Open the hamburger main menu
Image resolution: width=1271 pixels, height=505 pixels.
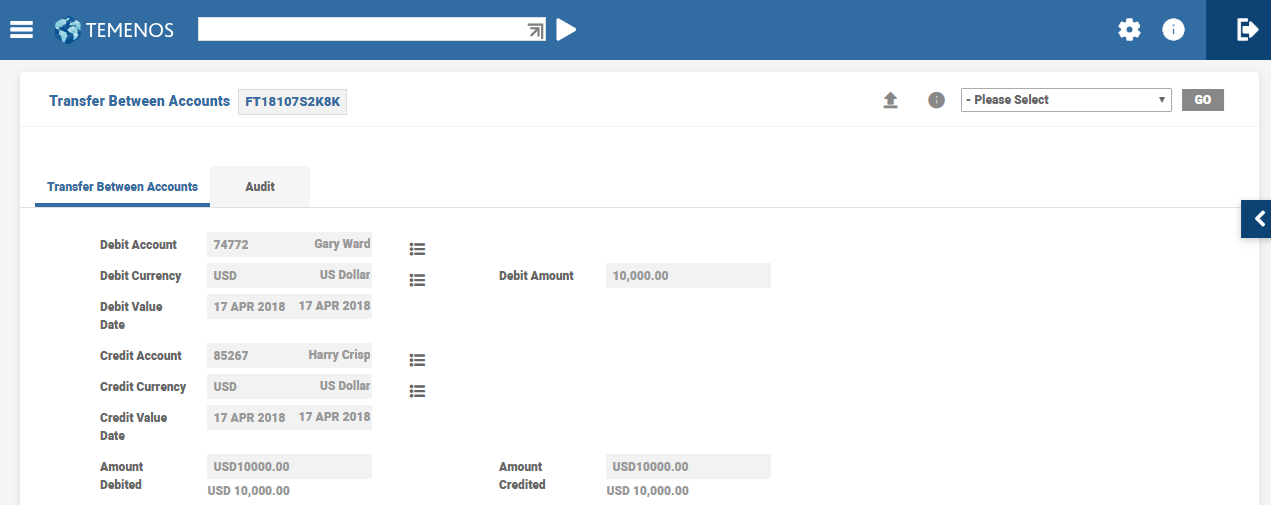click(x=21, y=30)
